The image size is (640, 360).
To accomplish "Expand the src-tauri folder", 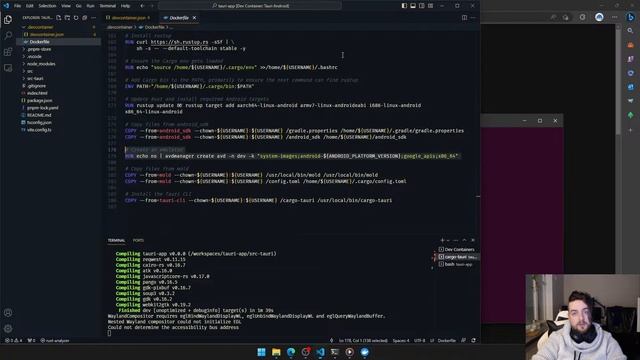I will tap(35, 78).
